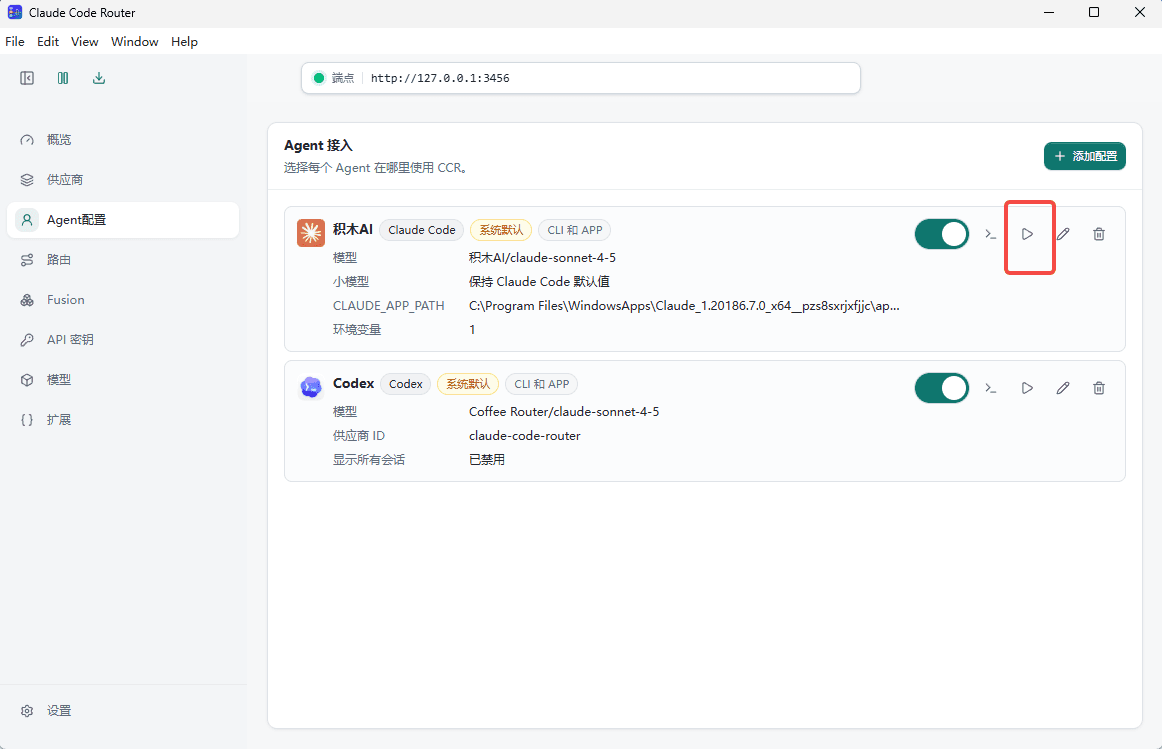Click the 添加配置 button
The image size is (1162, 749).
pos(1085,156)
